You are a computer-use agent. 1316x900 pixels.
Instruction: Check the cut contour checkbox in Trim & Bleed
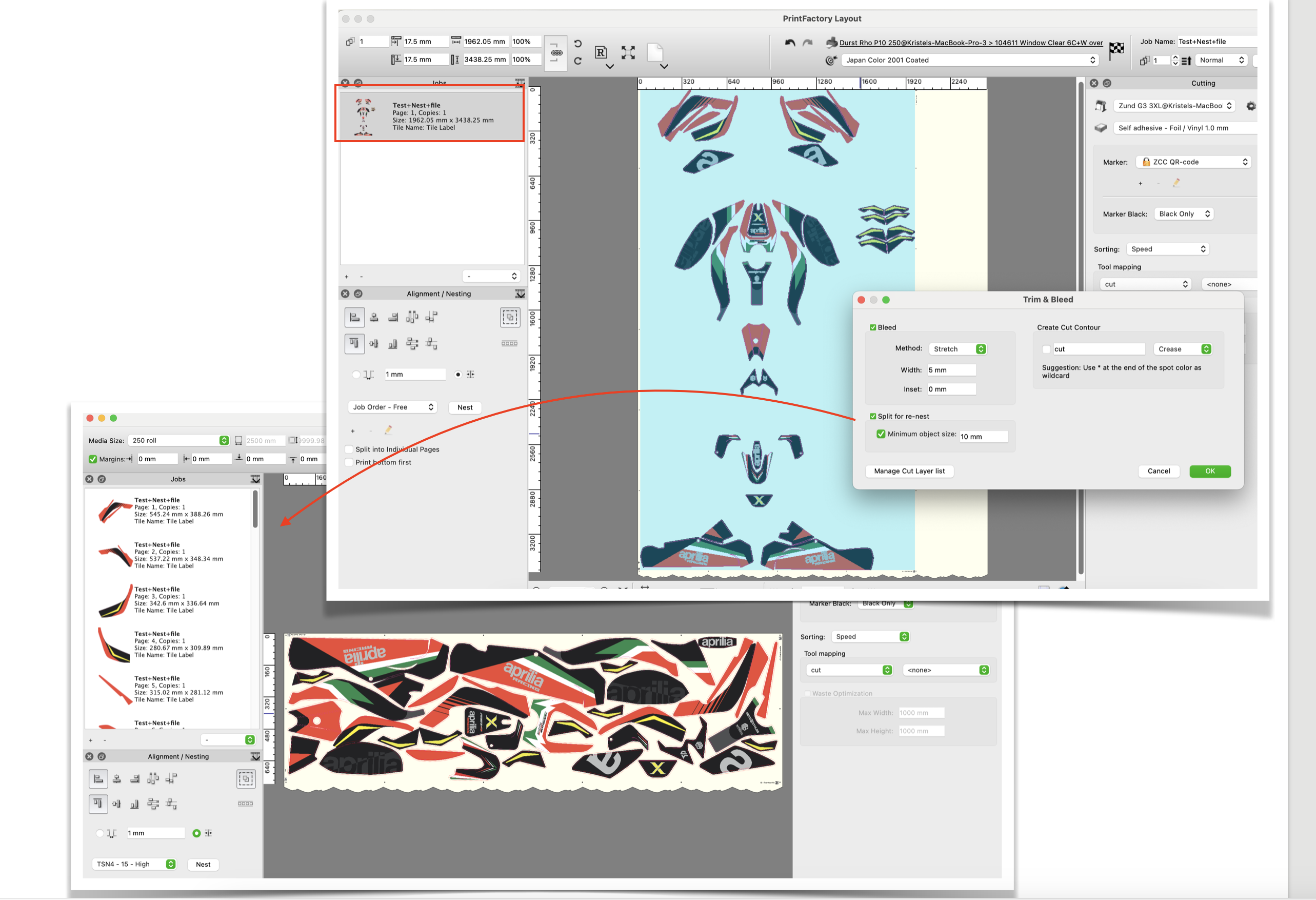(x=1046, y=349)
